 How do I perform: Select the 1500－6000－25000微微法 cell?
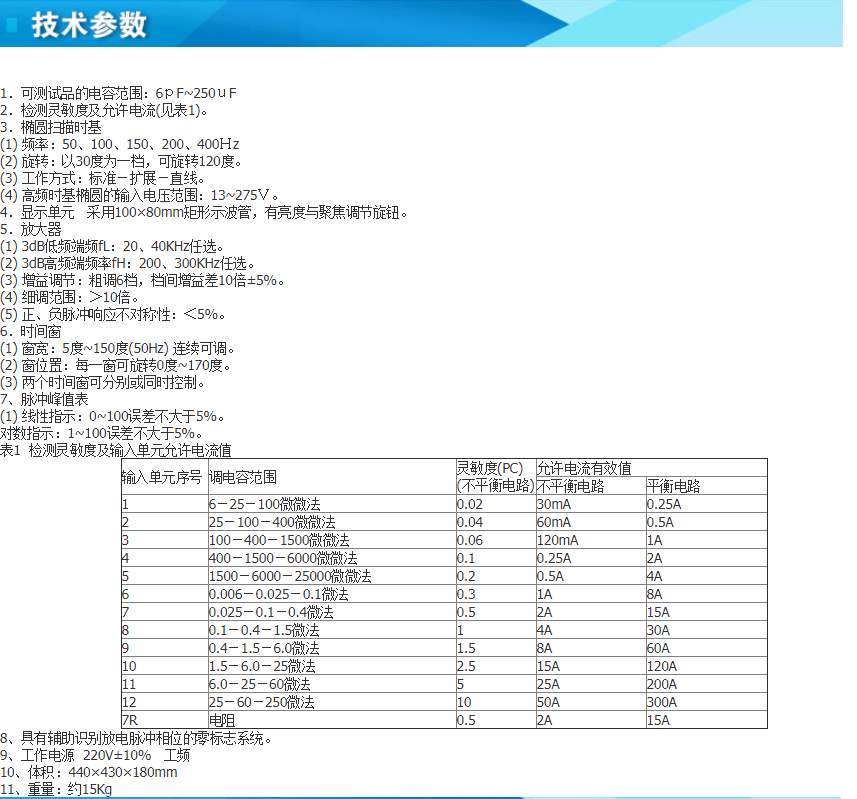(x=290, y=576)
